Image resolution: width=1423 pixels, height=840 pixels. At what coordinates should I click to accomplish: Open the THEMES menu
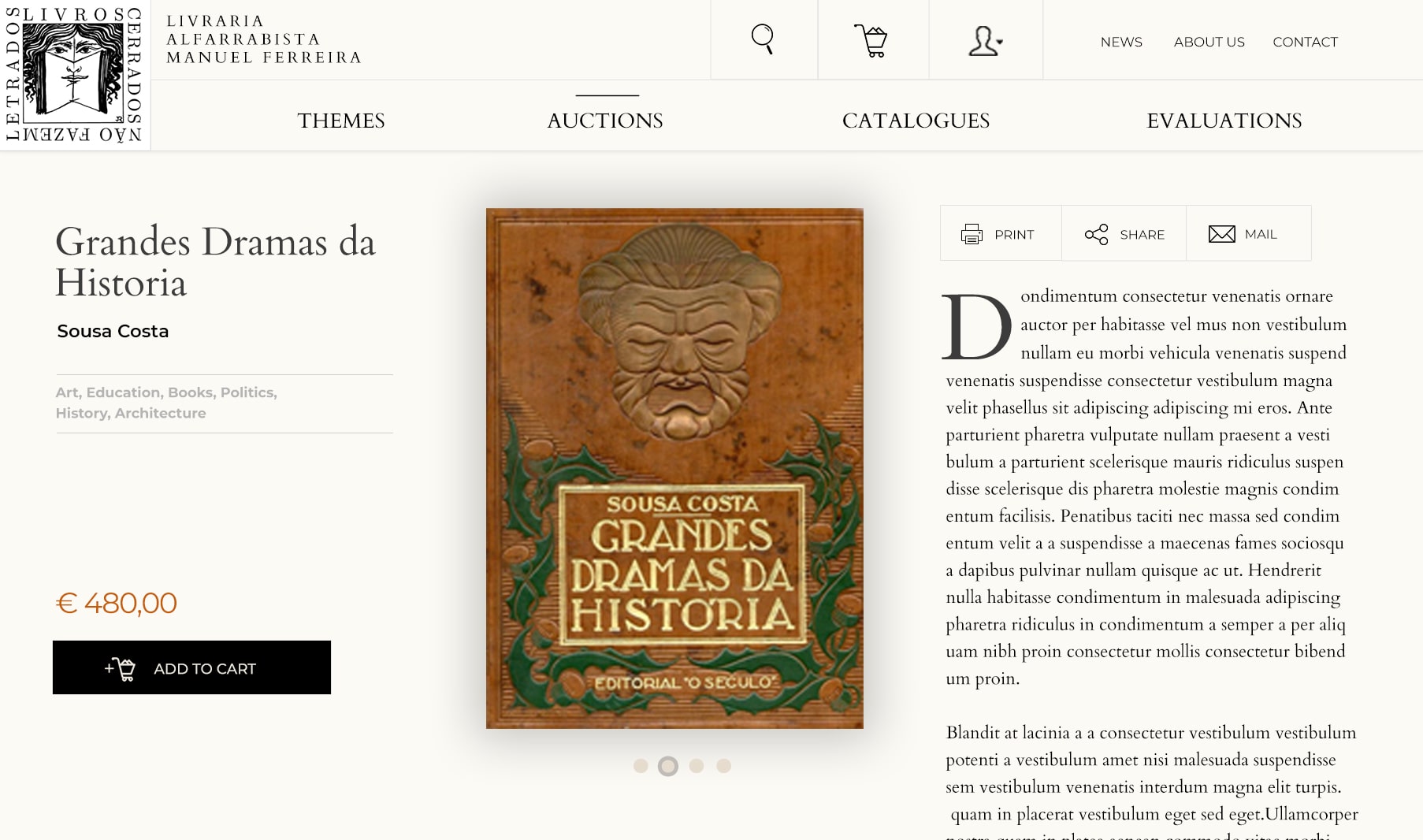point(341,121)
